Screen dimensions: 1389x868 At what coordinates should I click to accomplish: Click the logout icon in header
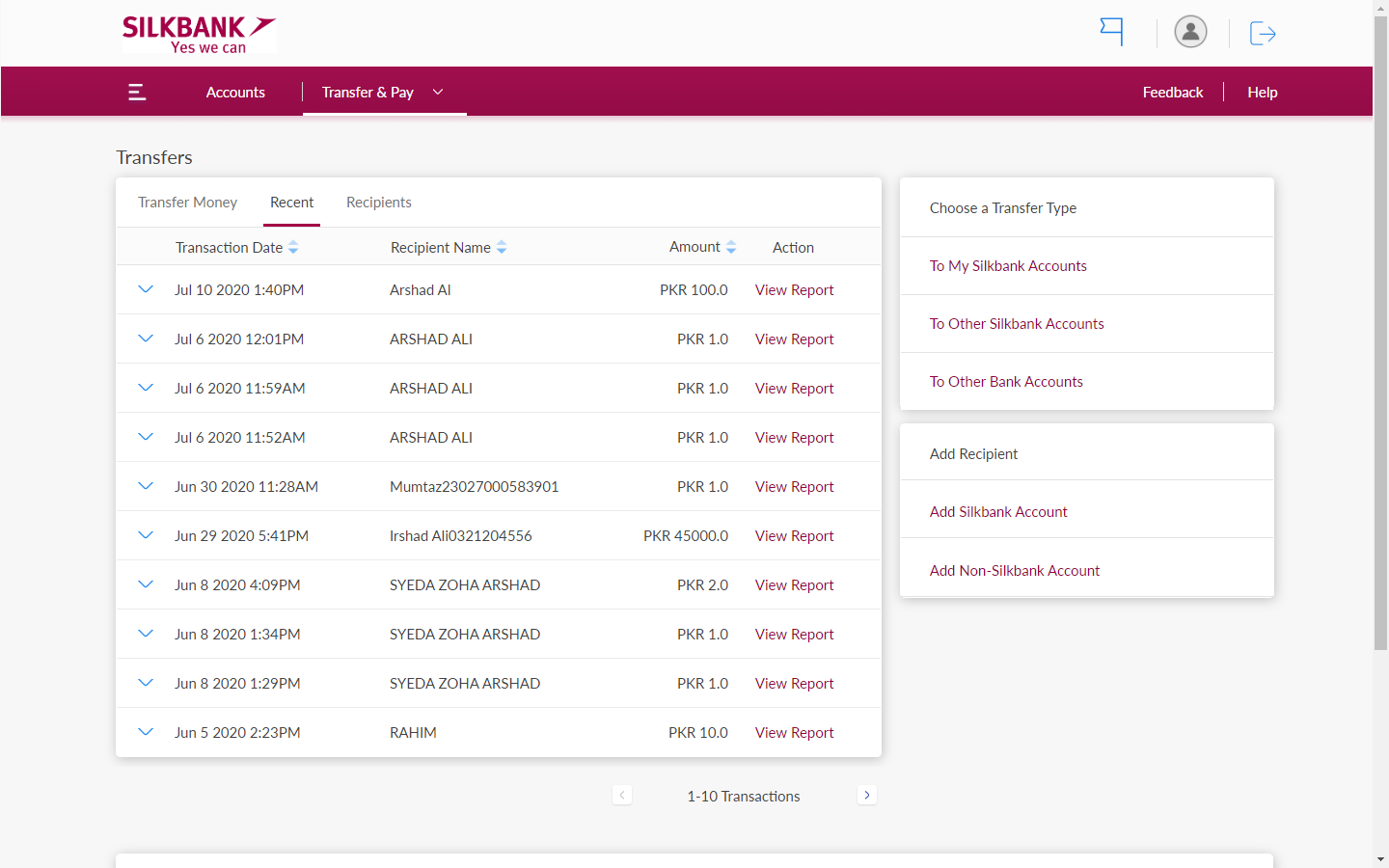pos(1262,34)
